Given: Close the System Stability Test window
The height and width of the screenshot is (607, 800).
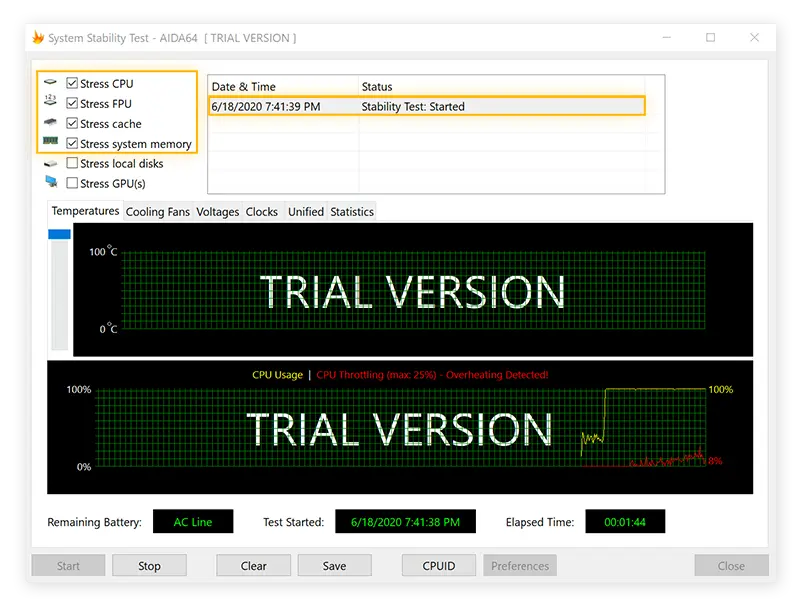Looking at the screenshot, I should (755, 37).
